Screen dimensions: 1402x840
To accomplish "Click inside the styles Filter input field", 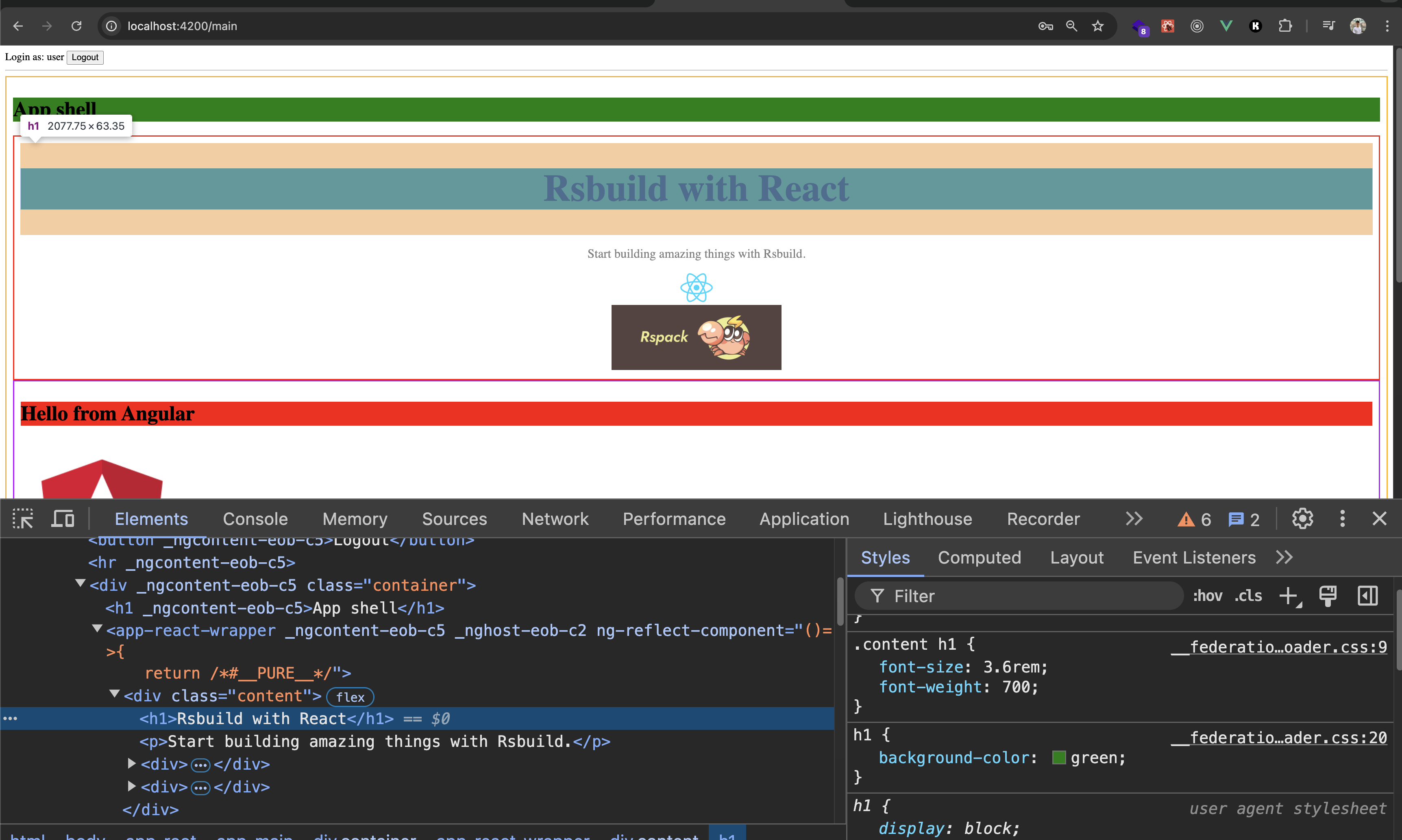I will [x=1019, y=596].
